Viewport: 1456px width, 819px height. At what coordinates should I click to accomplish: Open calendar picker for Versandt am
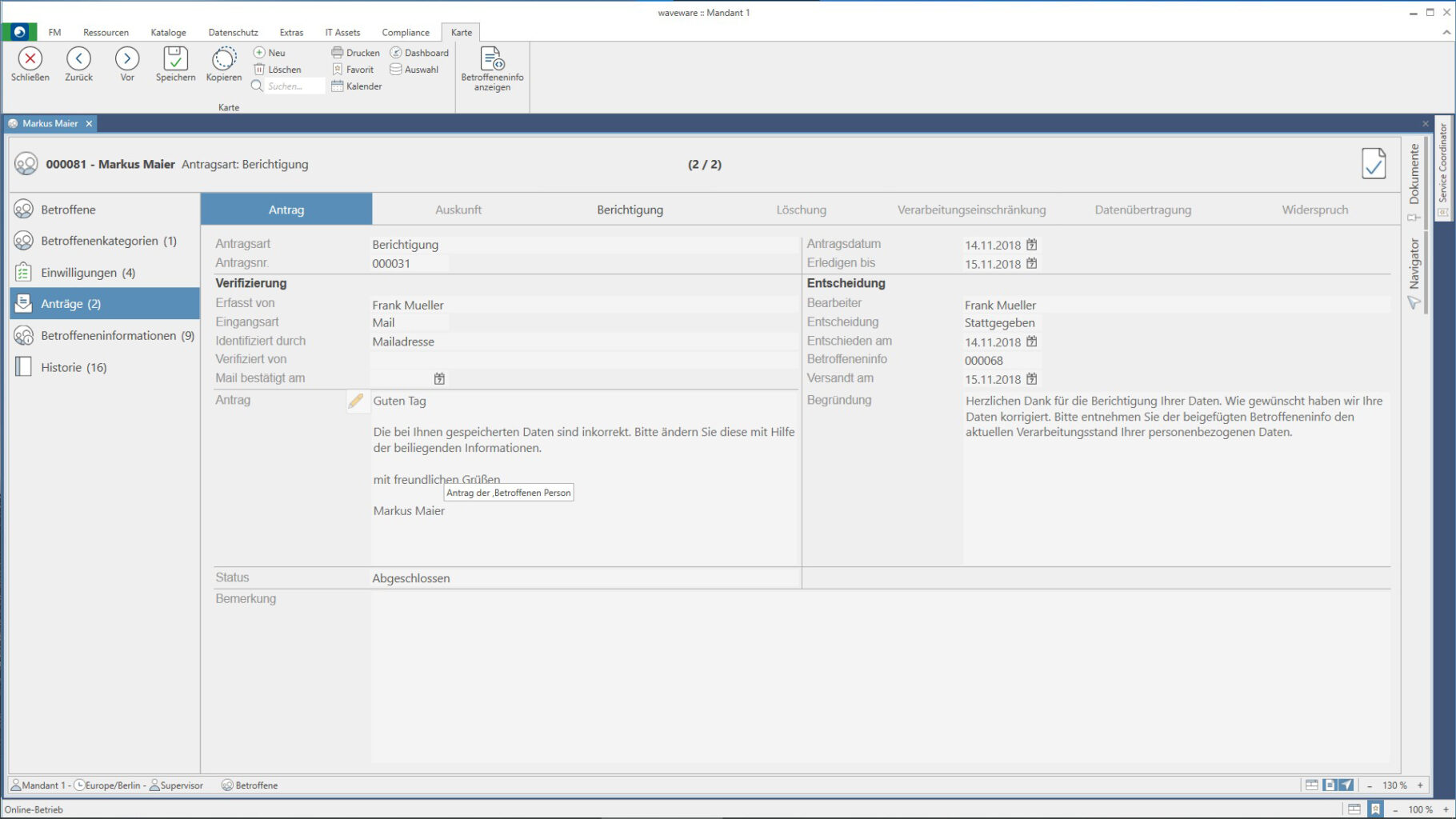(x=1032, y=379)
